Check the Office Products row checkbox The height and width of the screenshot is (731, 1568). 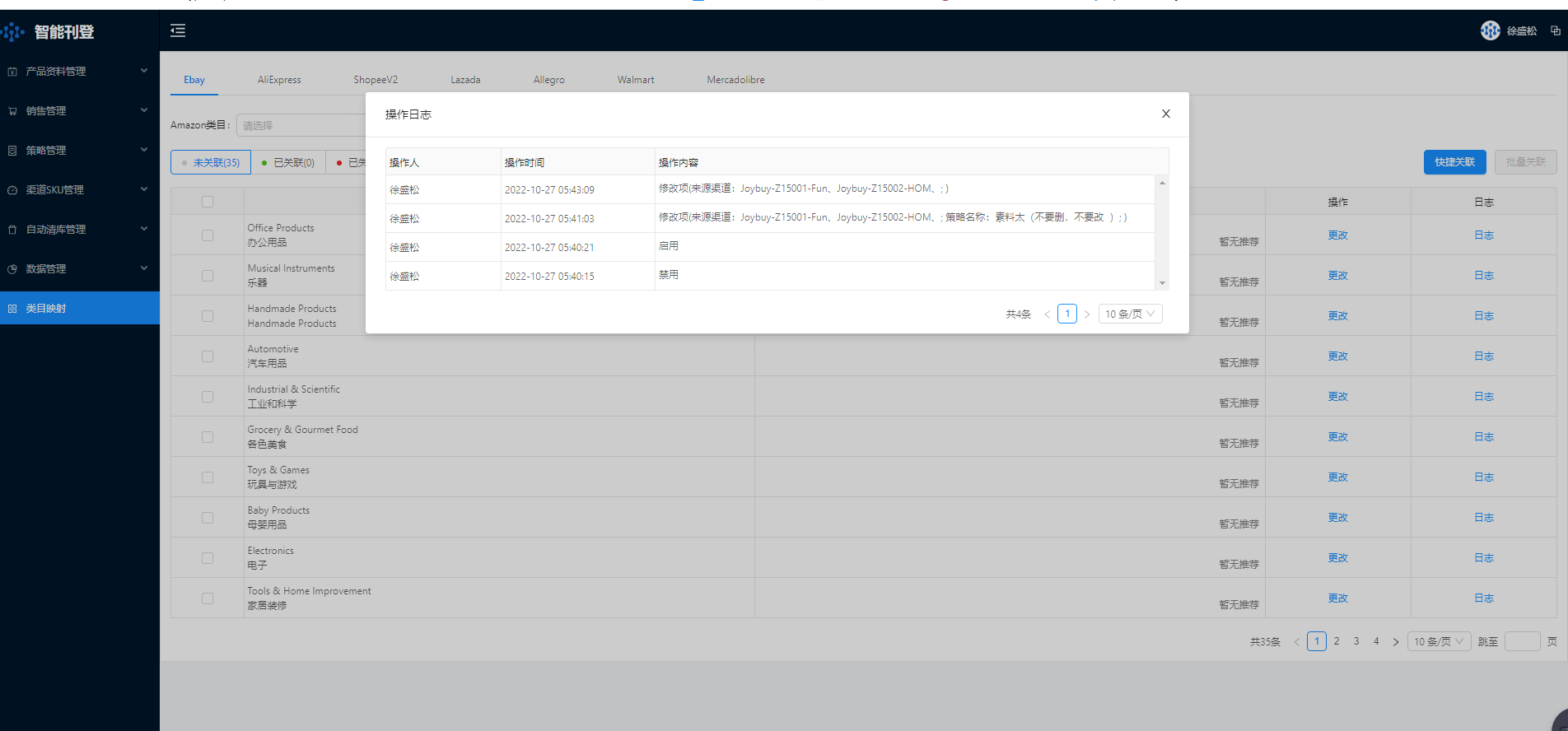(208, 235)
